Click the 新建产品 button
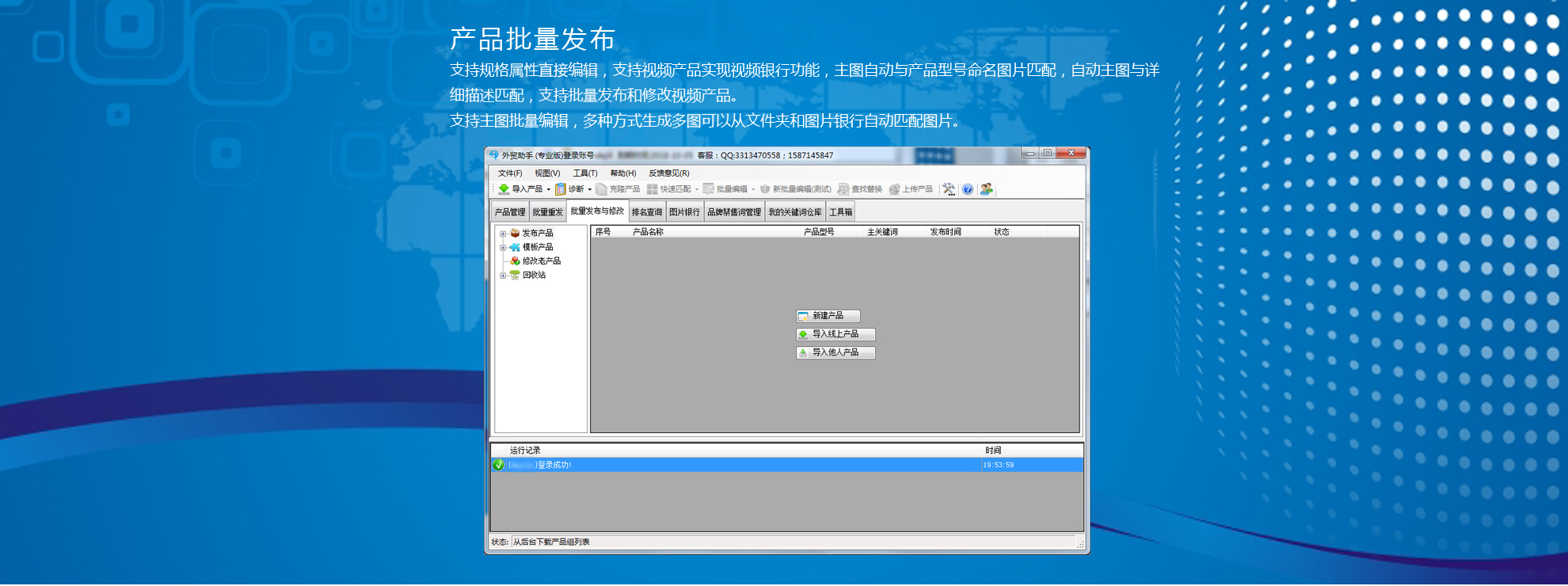 (828, 316)
